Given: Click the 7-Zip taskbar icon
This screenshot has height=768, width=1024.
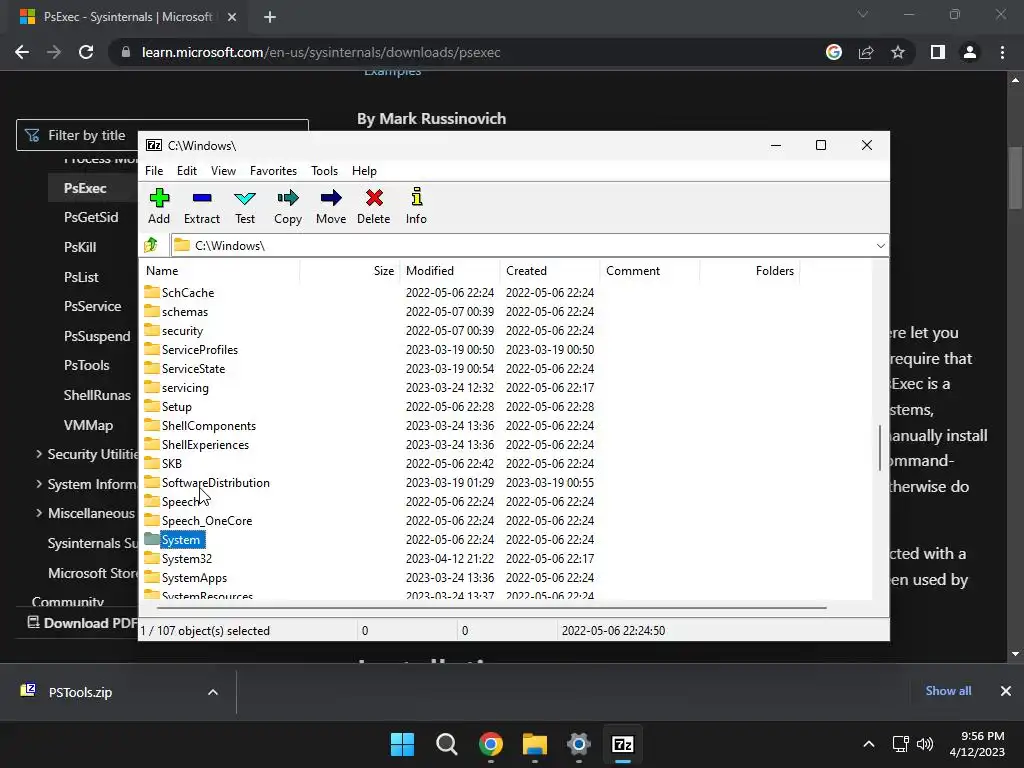Looking at the screenshot, I should (x=622, y=744).
